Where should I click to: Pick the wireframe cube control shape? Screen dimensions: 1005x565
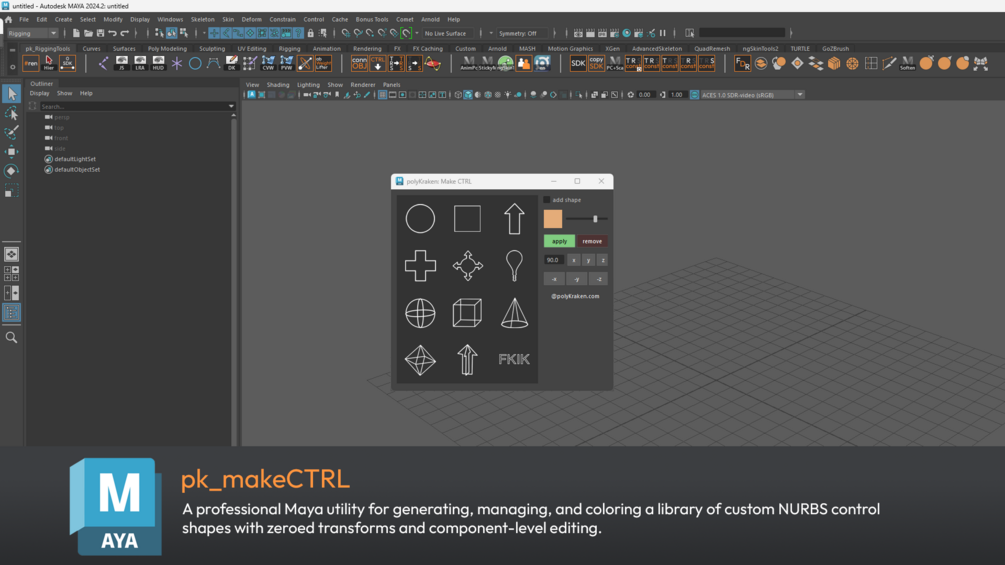[x=467, y=313]
